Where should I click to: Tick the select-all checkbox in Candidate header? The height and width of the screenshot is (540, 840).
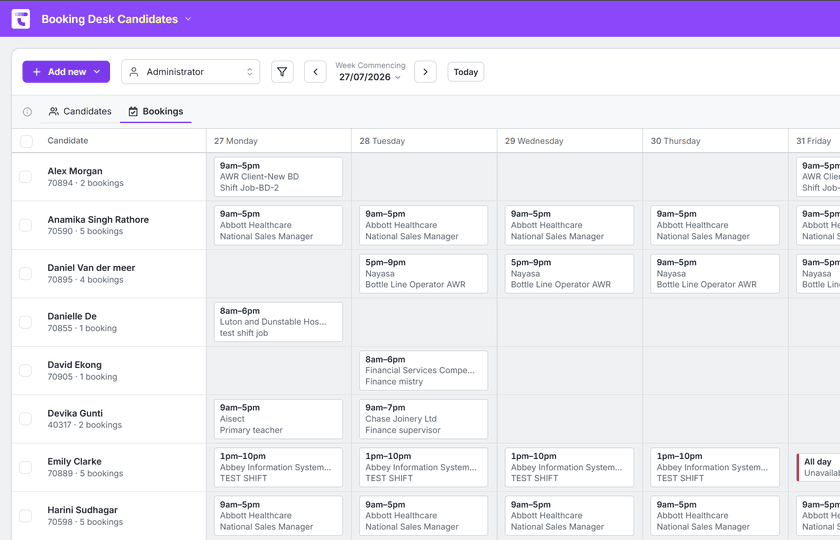(x=26, y=141)
